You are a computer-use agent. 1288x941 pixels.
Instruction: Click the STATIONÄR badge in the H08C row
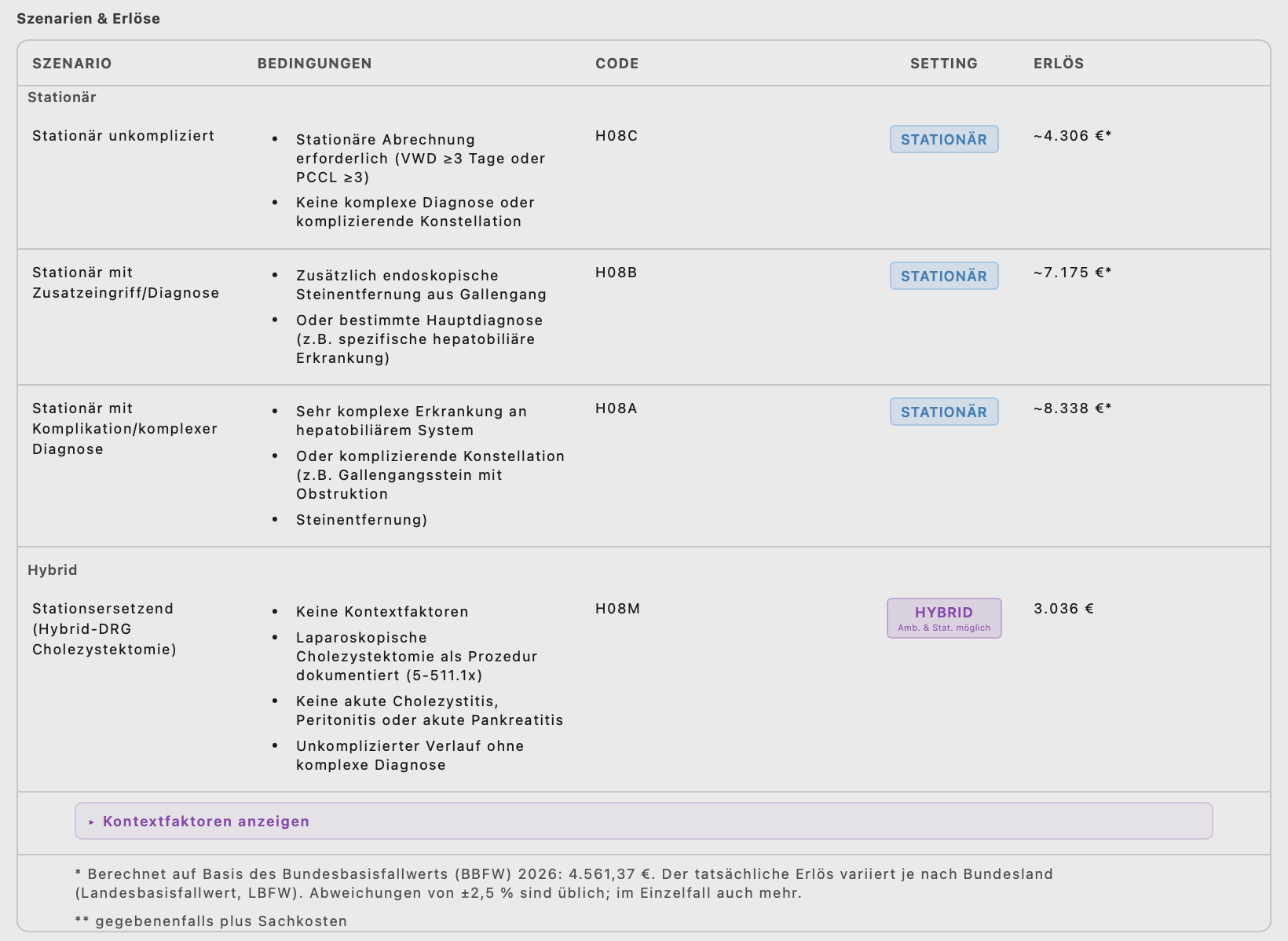[943, 139]
